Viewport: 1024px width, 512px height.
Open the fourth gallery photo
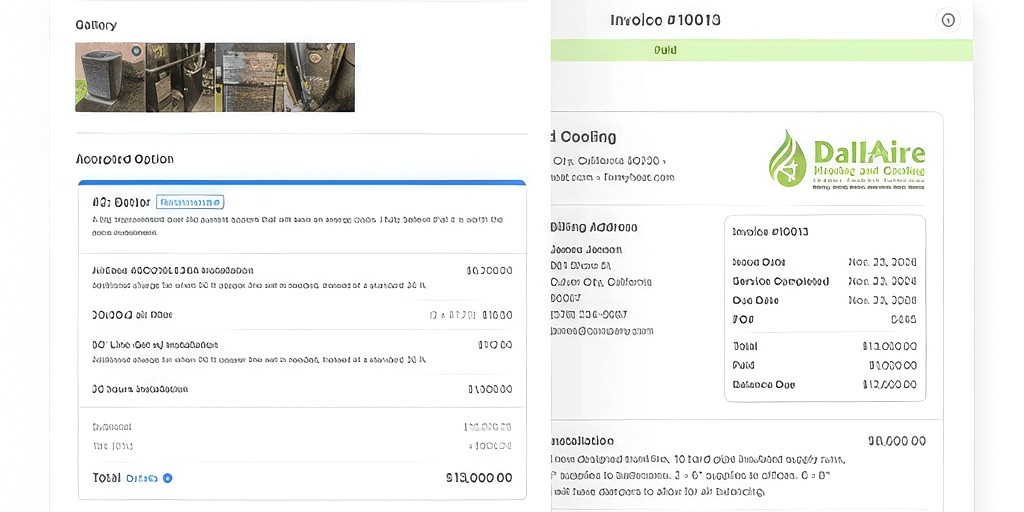click(320, 77)
